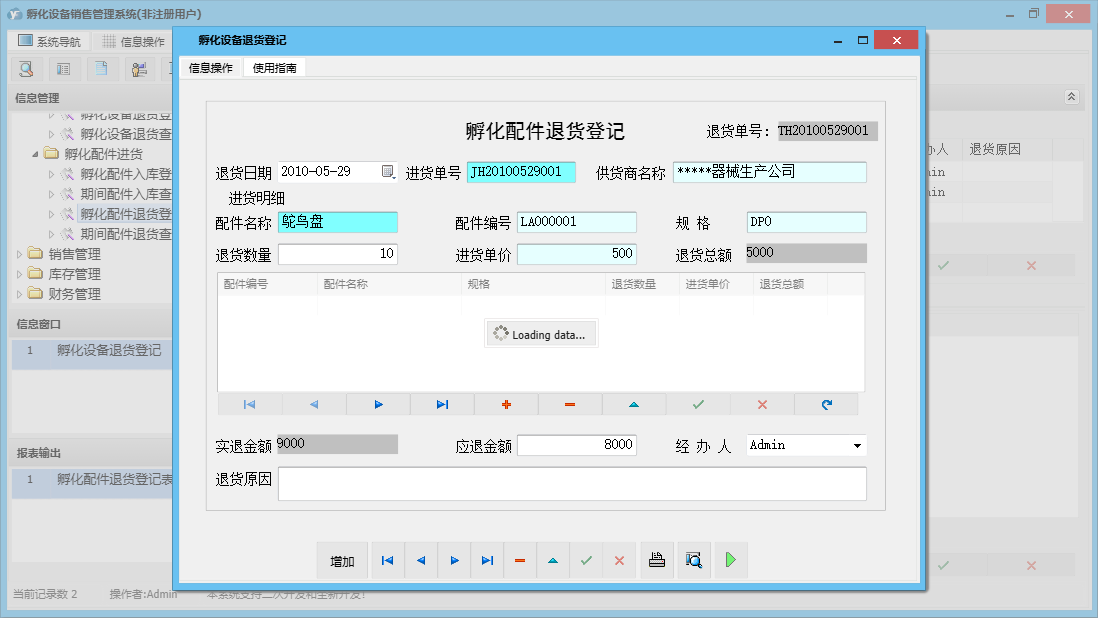The width and height of the screenshot is (1098, 618).
Task: Click the green execute arrow icon
Action: [730, 560]
